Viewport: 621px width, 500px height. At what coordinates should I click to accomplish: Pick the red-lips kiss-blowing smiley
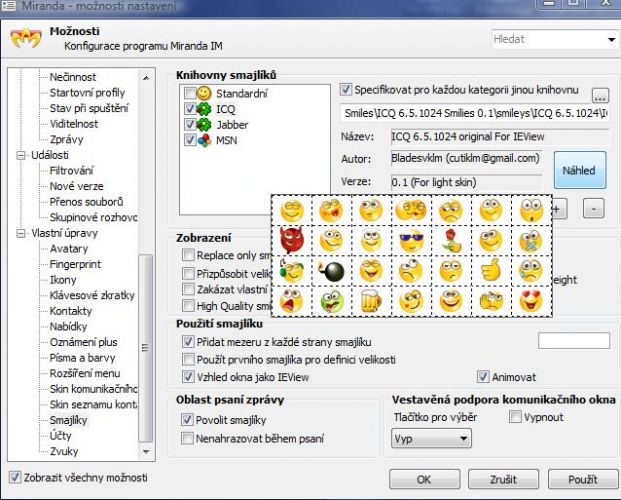(x=331, y=210)
